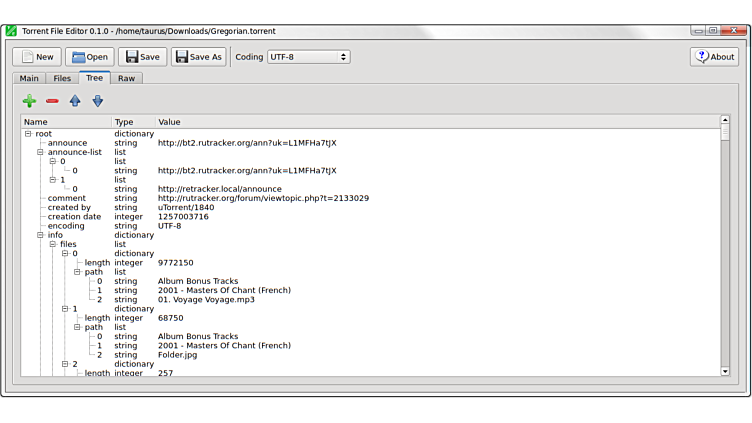Open the About dialog

coord(714,57)
